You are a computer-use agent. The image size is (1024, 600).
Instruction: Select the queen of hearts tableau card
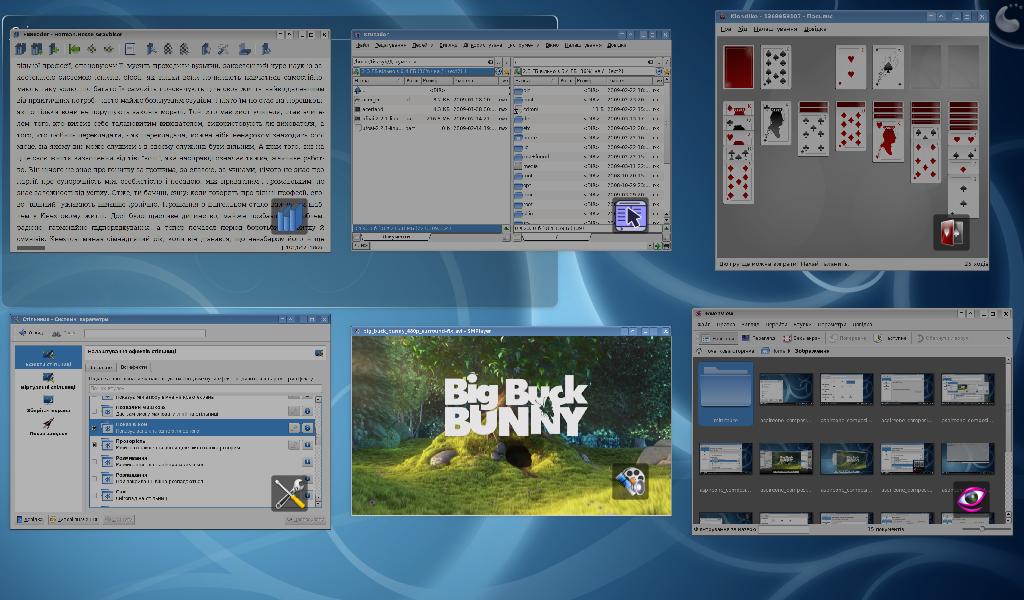pyautogui.click(x=888, y=140)
